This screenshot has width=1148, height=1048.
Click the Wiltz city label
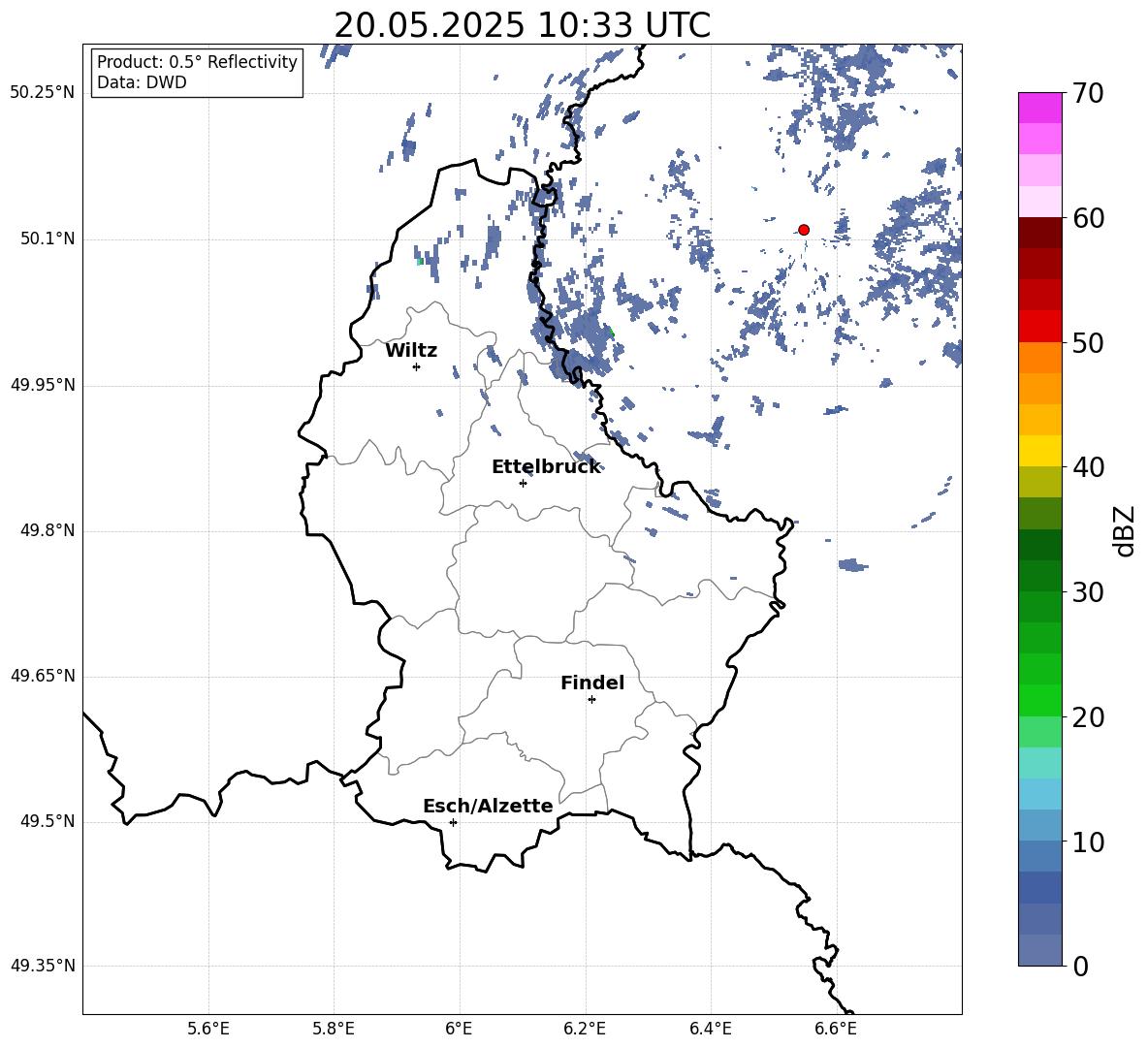coord(411,351)
